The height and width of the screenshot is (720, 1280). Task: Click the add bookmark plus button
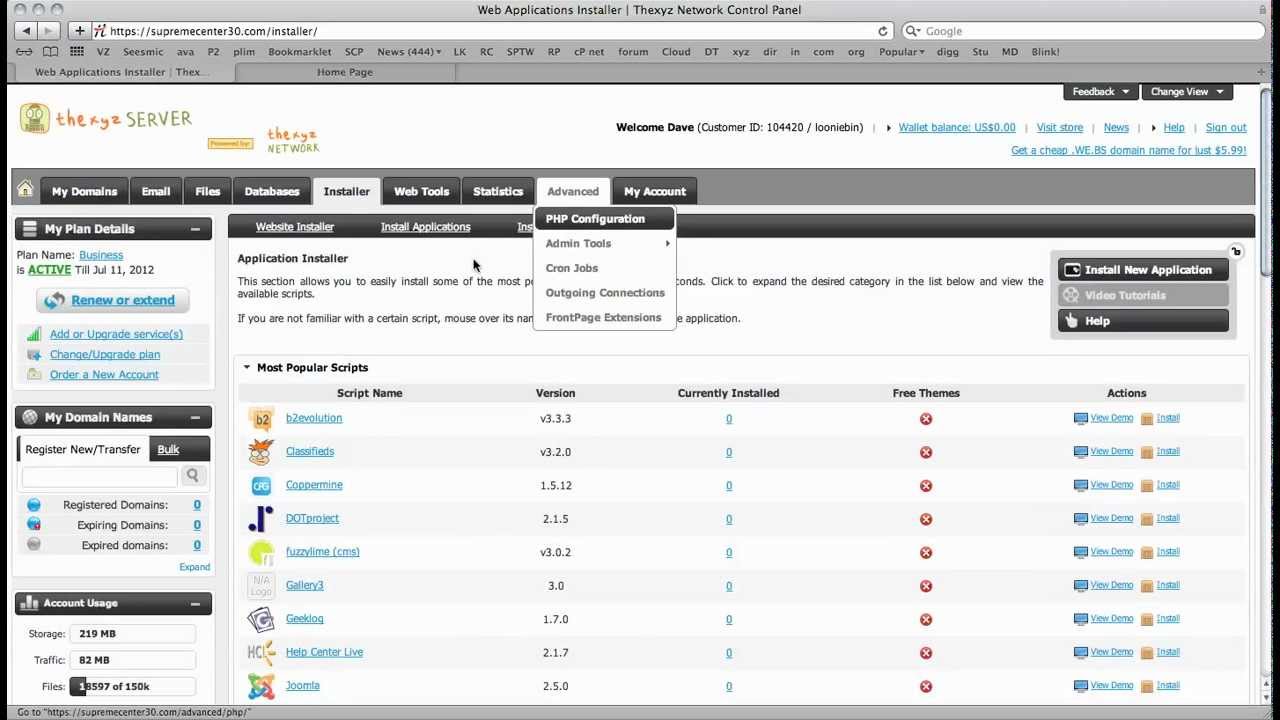(79, 31)
